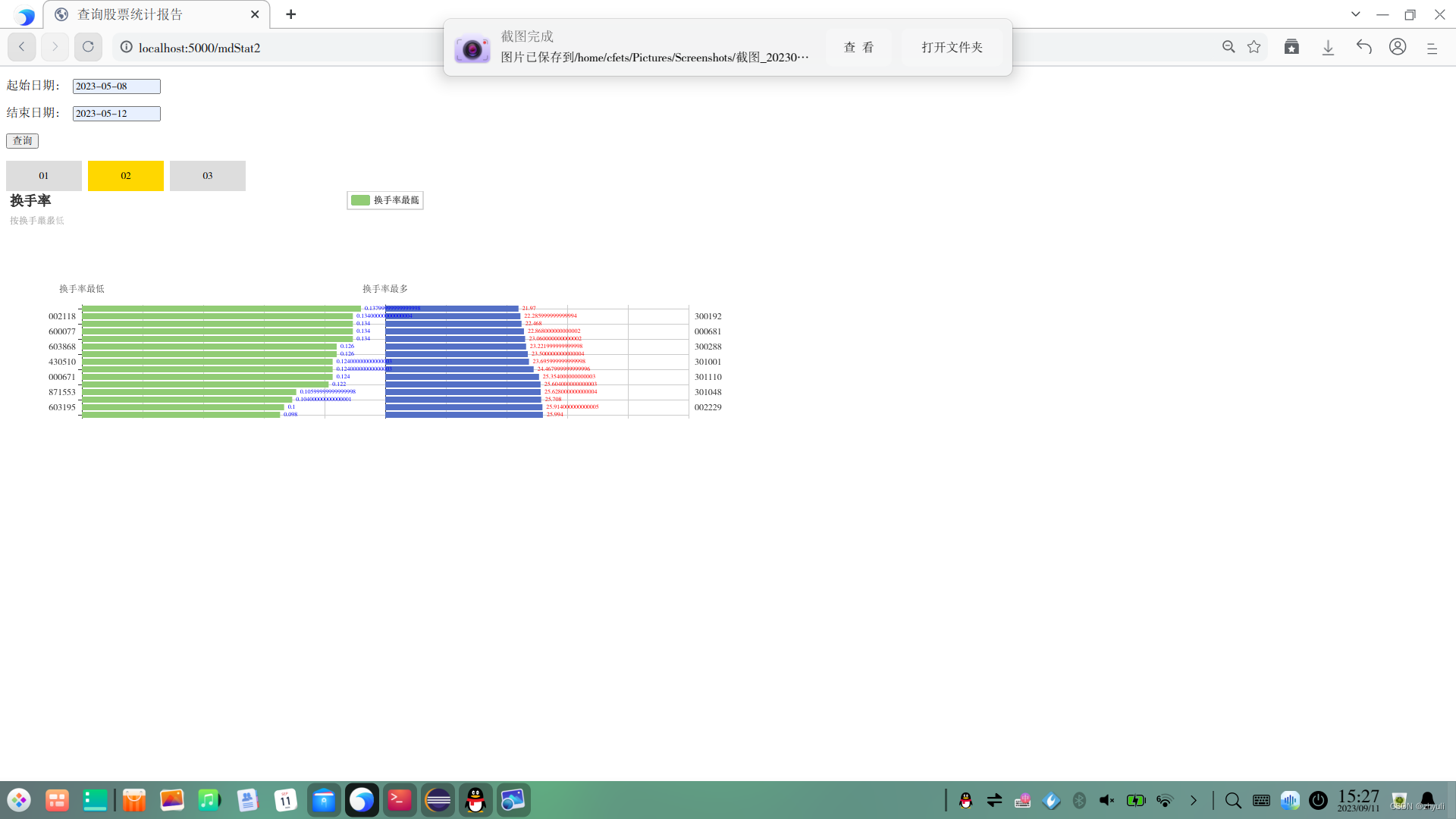Image resolution: width=1456 pixels, height=819 pixels.
Task: Open the downloads arrow icon
Action: [1328, 47]
